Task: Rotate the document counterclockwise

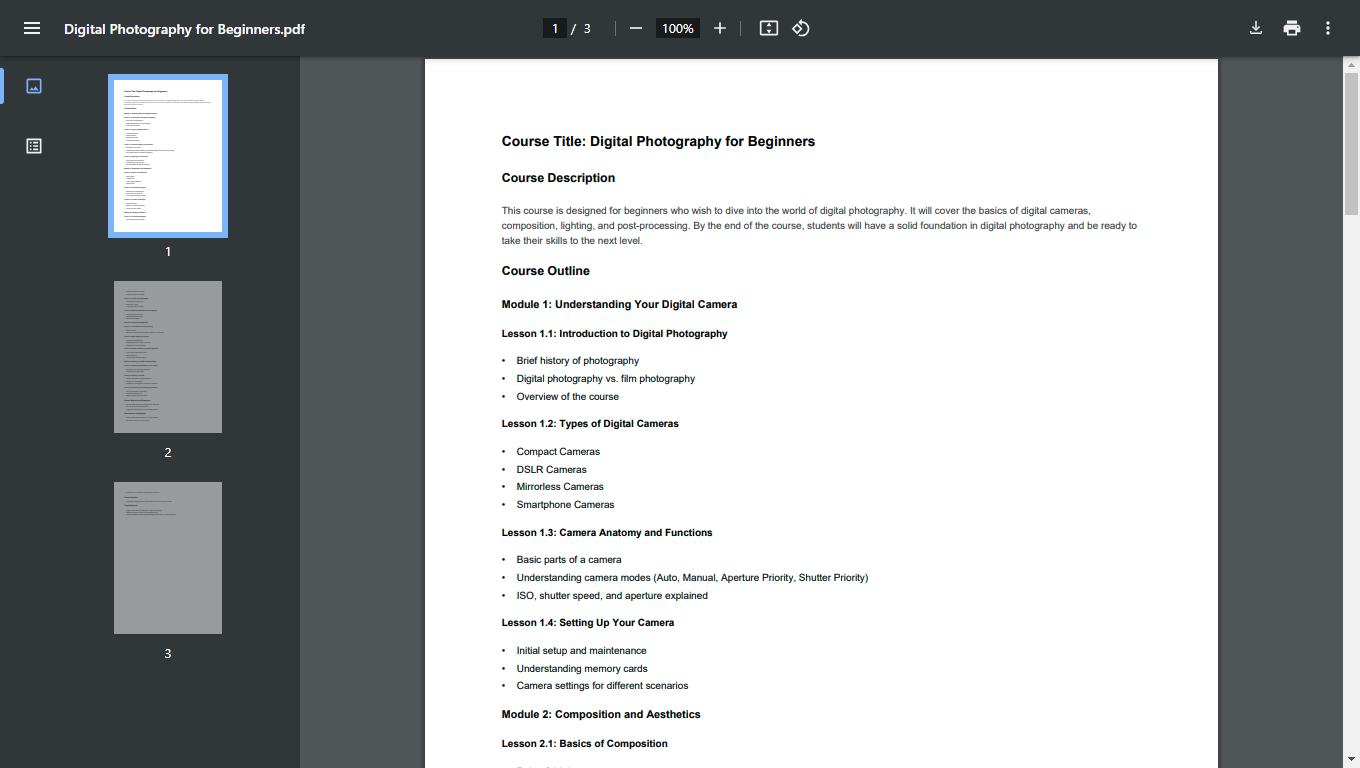Action: (x=801, y=28)
